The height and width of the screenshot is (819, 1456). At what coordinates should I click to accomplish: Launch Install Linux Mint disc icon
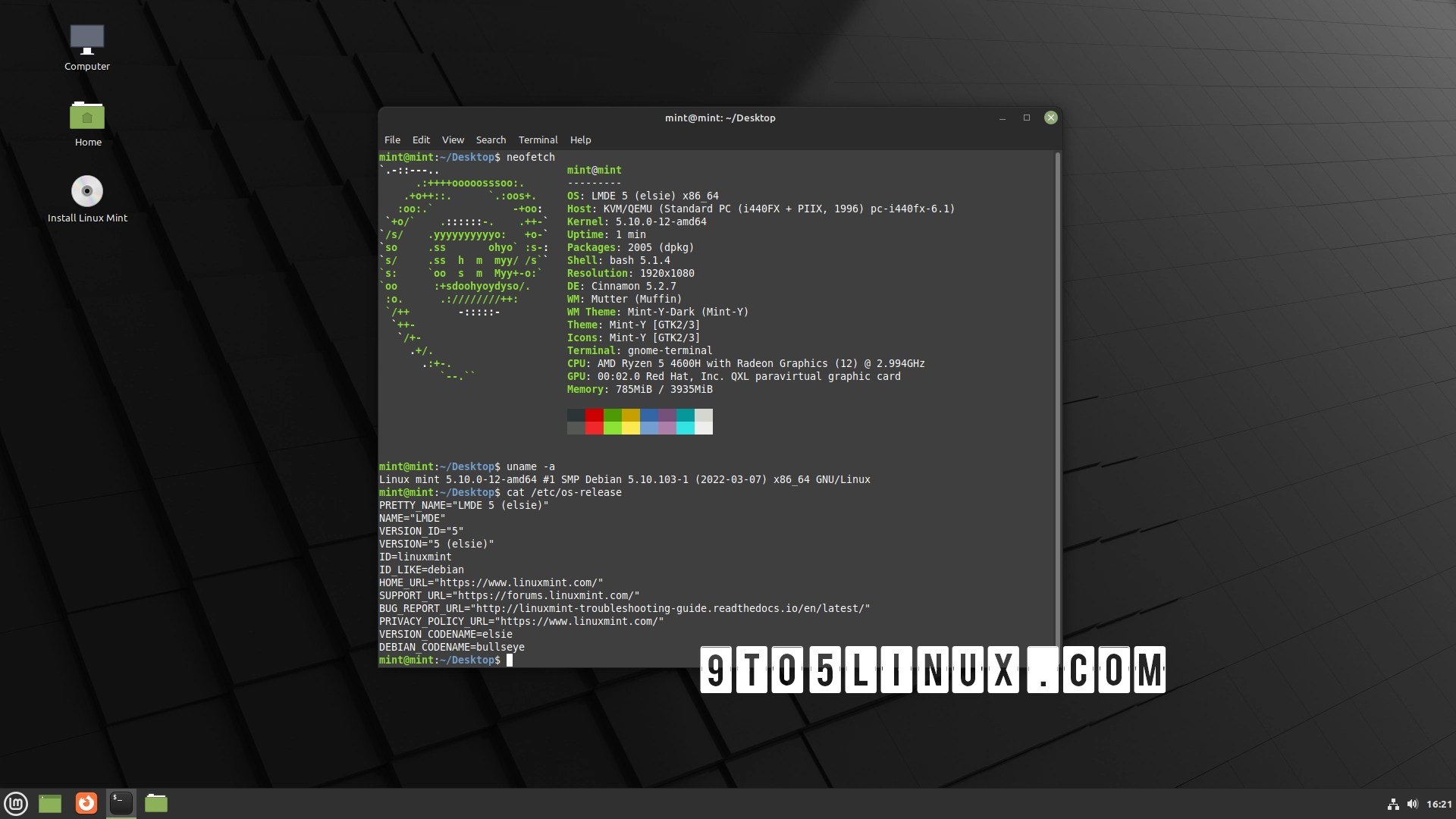click(x=87, y=192)
